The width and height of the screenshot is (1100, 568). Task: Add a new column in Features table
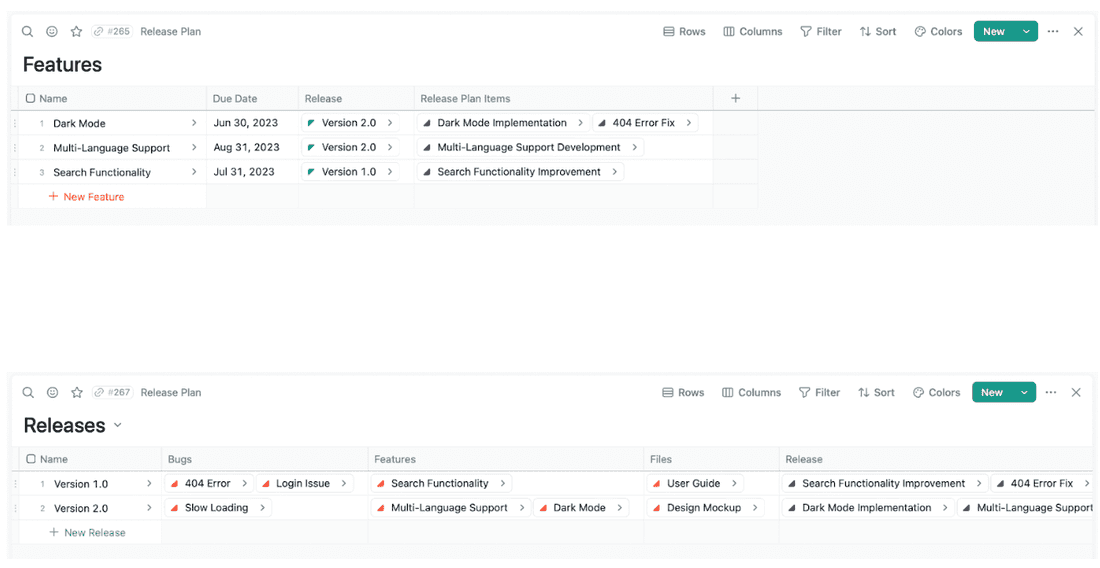point(735,98)
